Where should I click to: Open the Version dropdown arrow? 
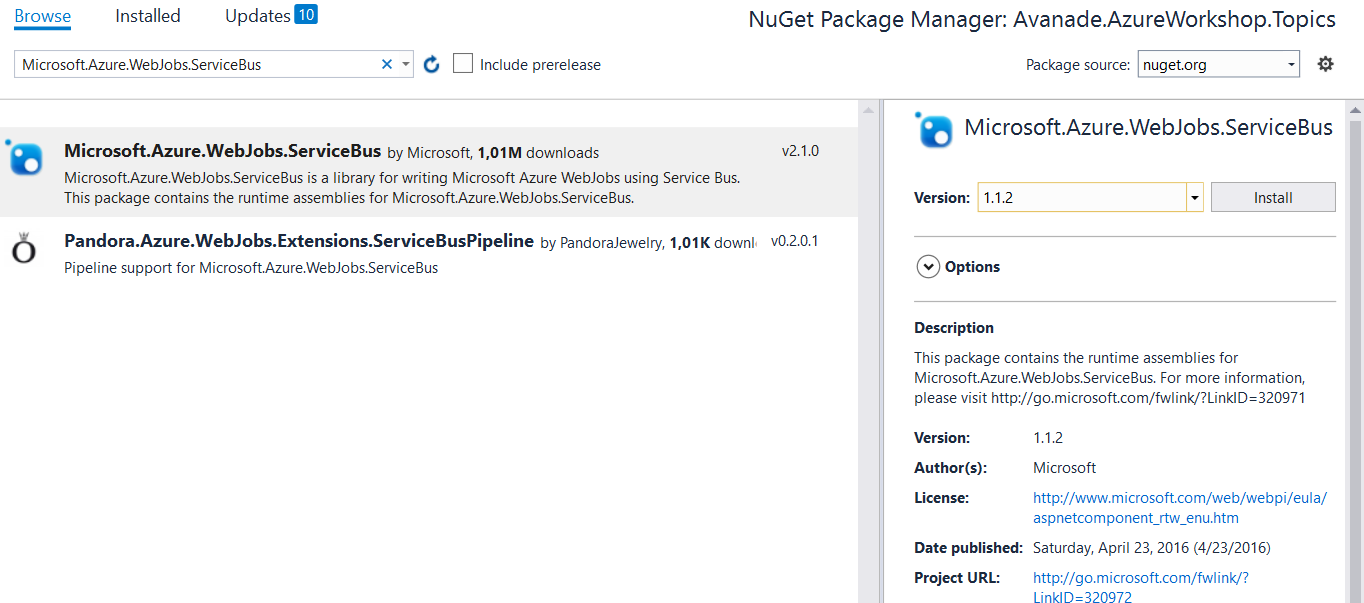click(x=1194, y=198)
